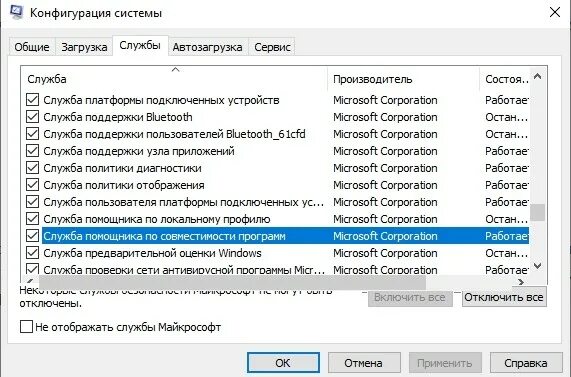This screenshot has width=571, height=377.
Task: Switch to the Общие tab
Action: 32,47
